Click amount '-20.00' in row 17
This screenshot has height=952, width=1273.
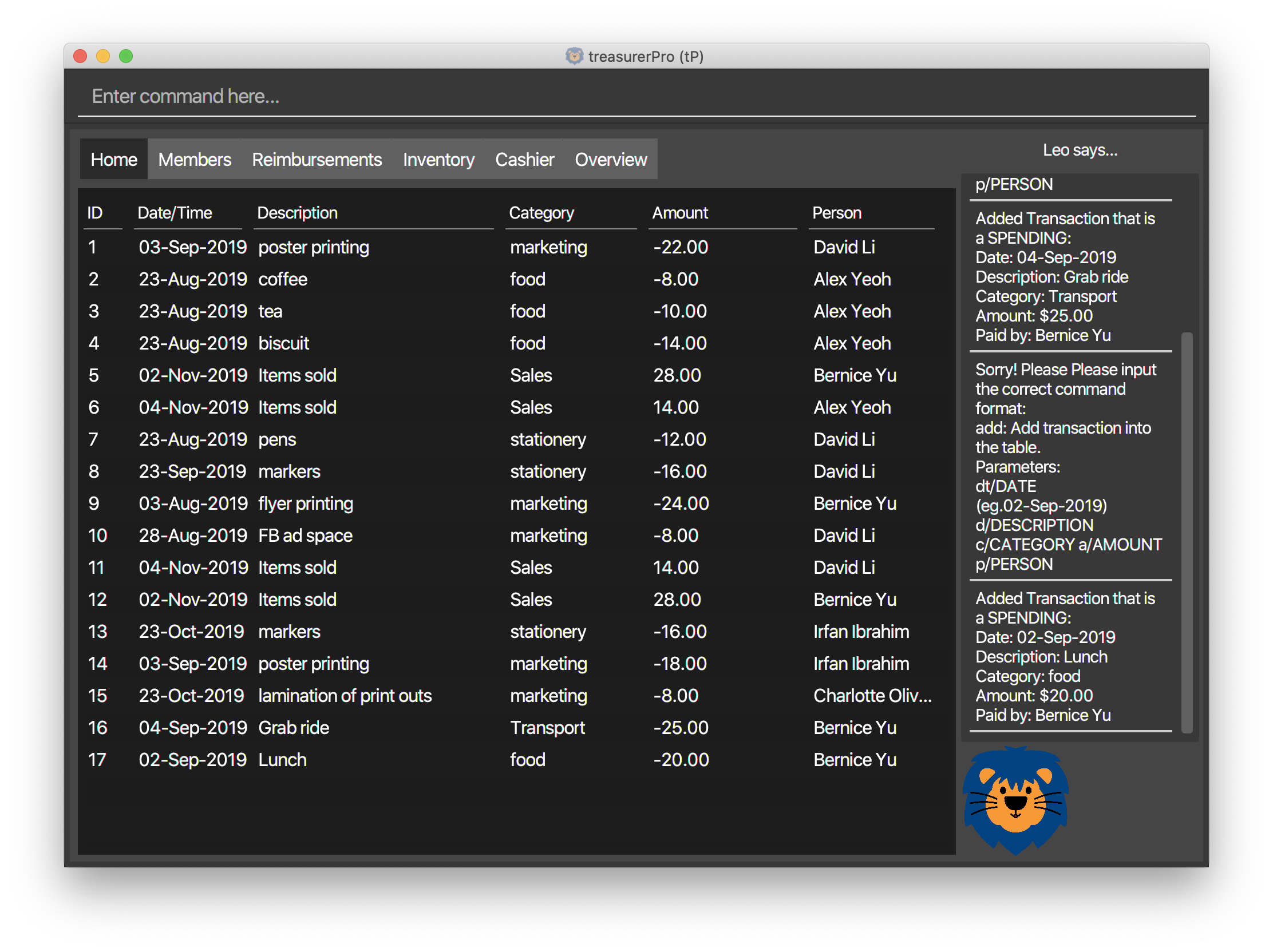tap(681, 760)
